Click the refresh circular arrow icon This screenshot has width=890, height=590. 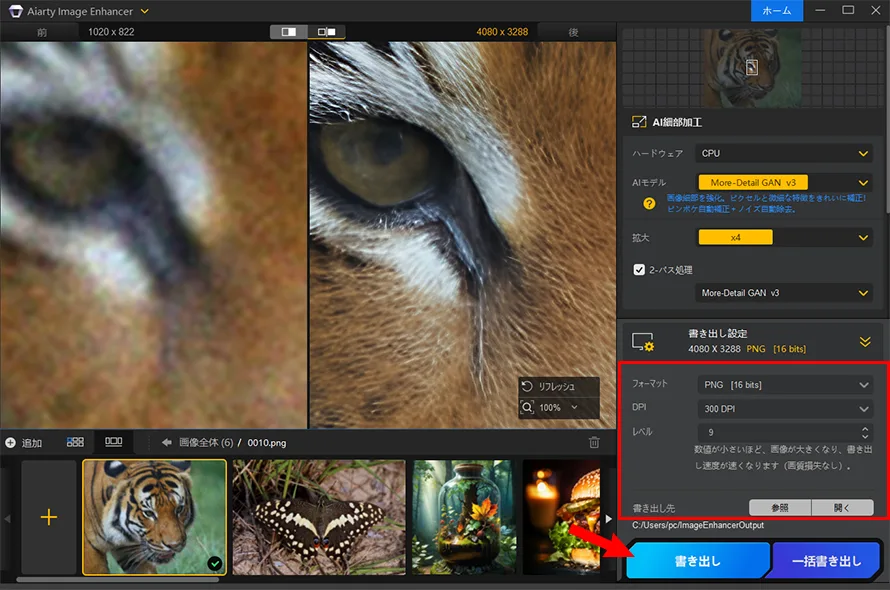point(527,386)
